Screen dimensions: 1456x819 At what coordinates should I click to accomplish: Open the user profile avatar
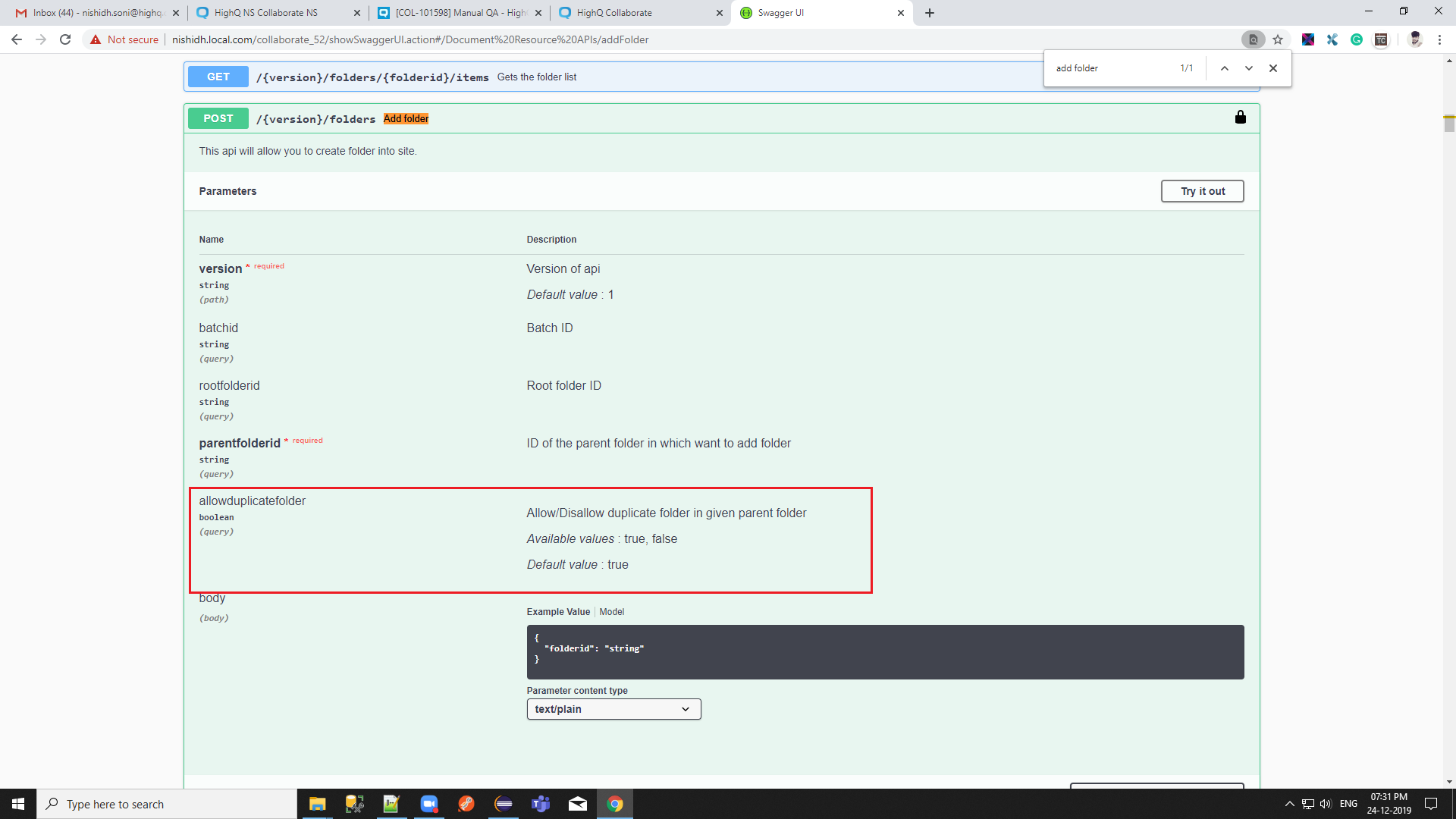[1415, 39]
